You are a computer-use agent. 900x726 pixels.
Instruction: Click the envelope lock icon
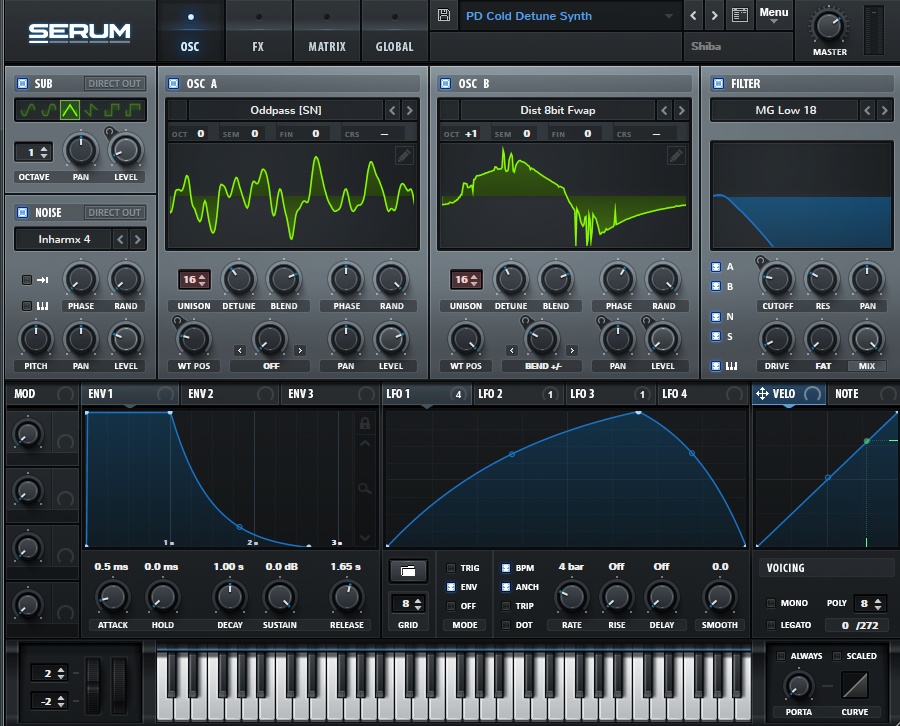pos(364,424)
